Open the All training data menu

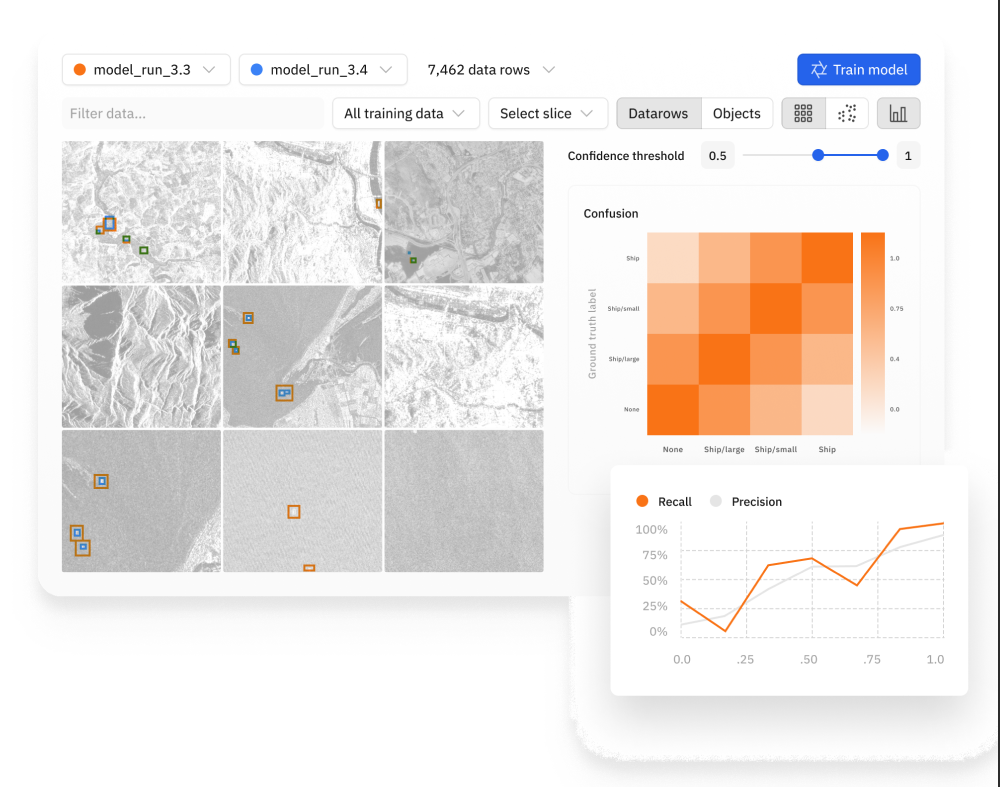405,113
